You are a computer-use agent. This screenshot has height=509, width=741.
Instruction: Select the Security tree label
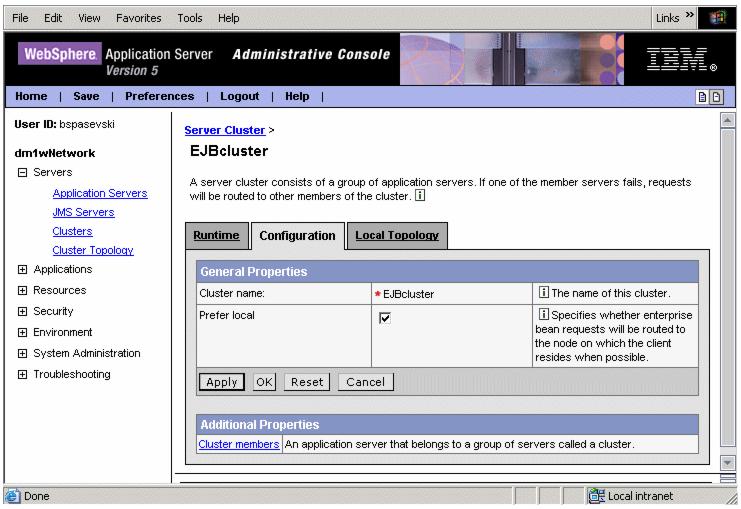pos(53,311)
